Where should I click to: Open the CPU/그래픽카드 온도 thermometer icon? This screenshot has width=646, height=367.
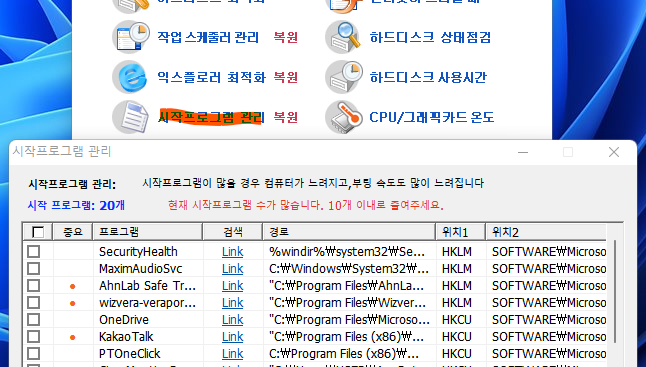tap(344, 117)
